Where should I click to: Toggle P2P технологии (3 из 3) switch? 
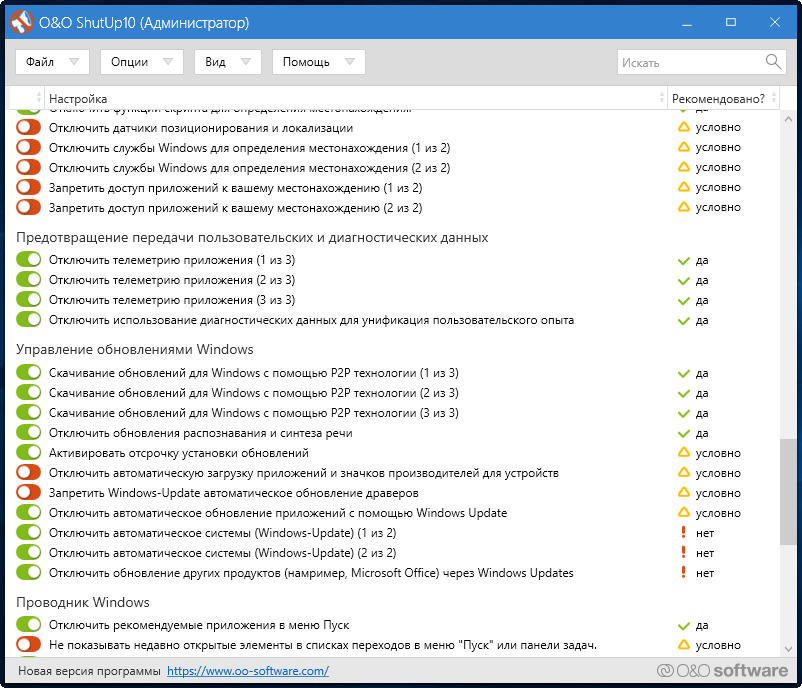[28, 412]
